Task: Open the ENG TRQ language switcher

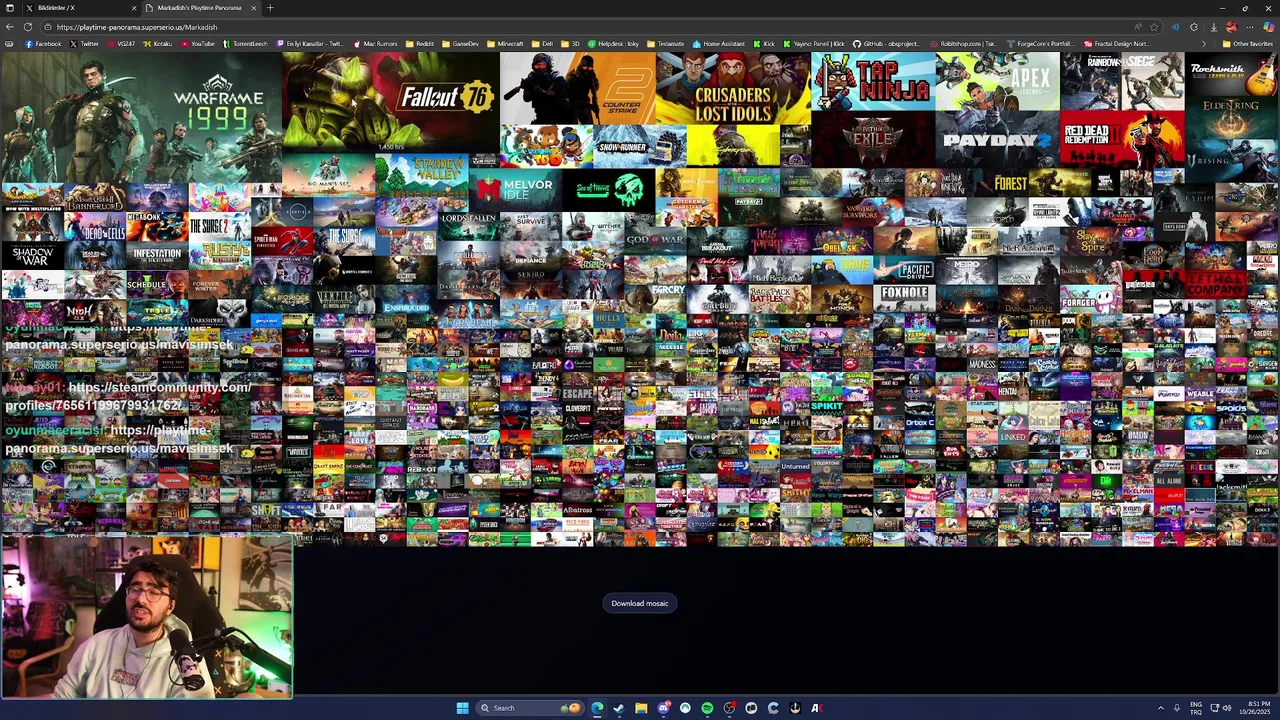Action: [x=1196, y=708]
